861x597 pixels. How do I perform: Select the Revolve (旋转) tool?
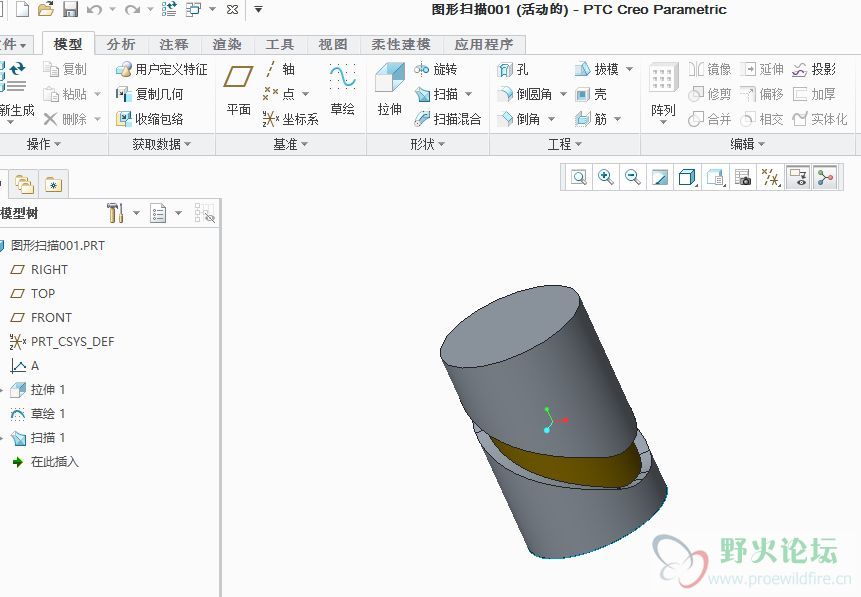(436, 69)
